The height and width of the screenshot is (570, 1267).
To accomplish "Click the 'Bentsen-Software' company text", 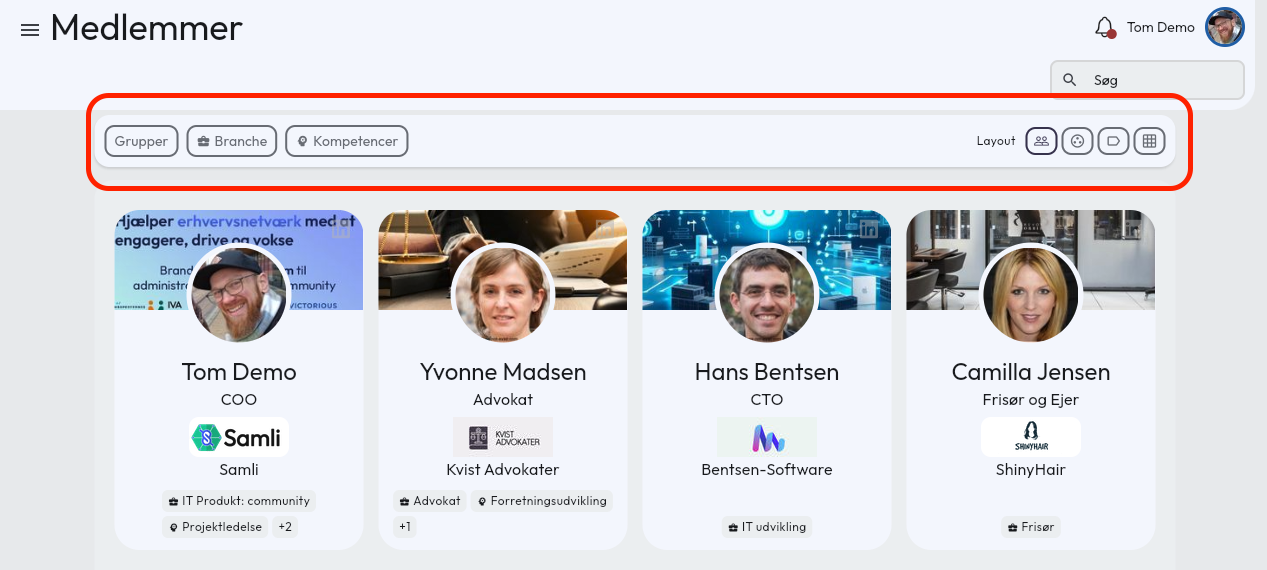I will tap(767, 470).
